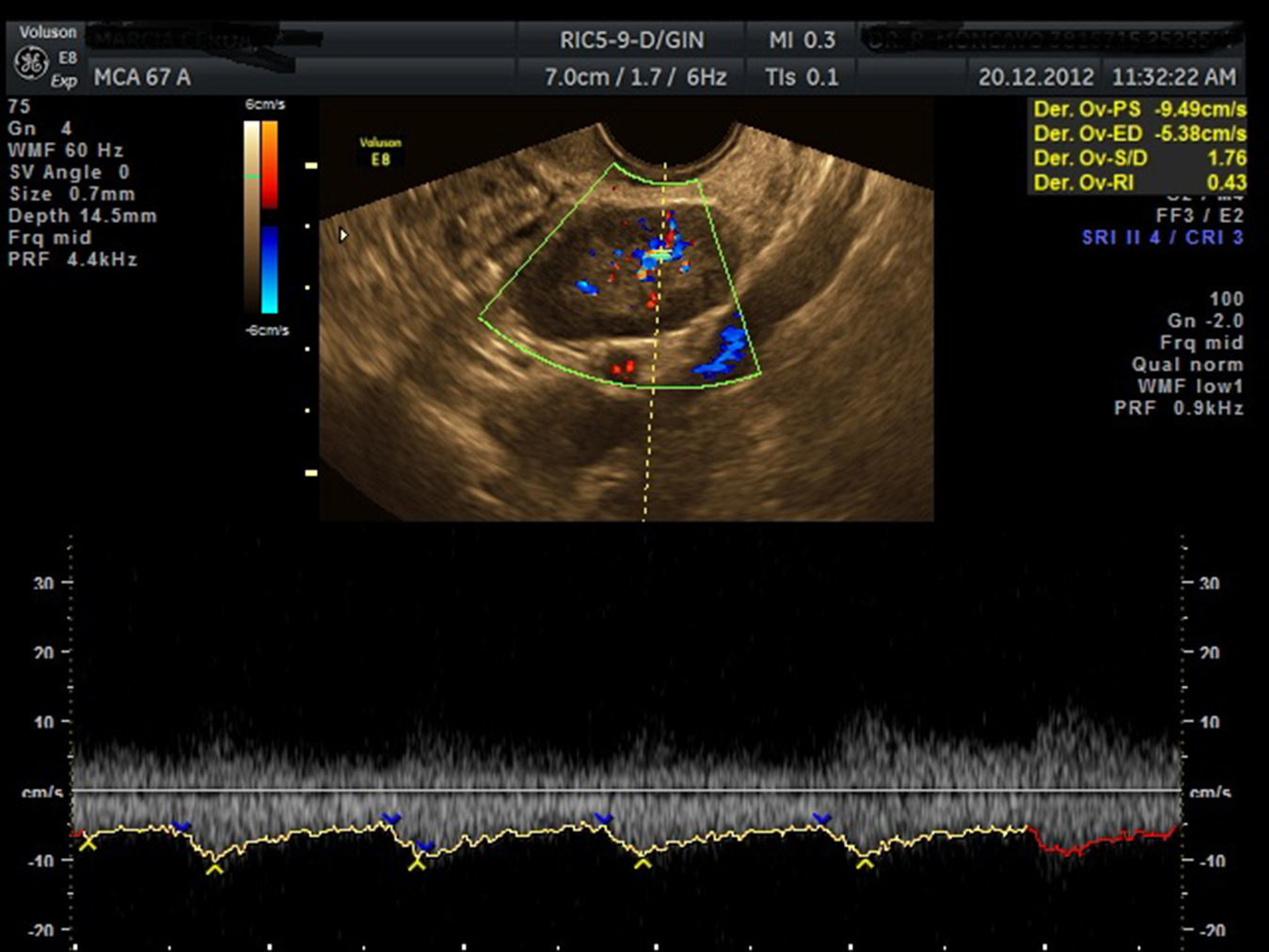
Task: Click the red flow spot below the ovary
Action: (x=622, y=367)
